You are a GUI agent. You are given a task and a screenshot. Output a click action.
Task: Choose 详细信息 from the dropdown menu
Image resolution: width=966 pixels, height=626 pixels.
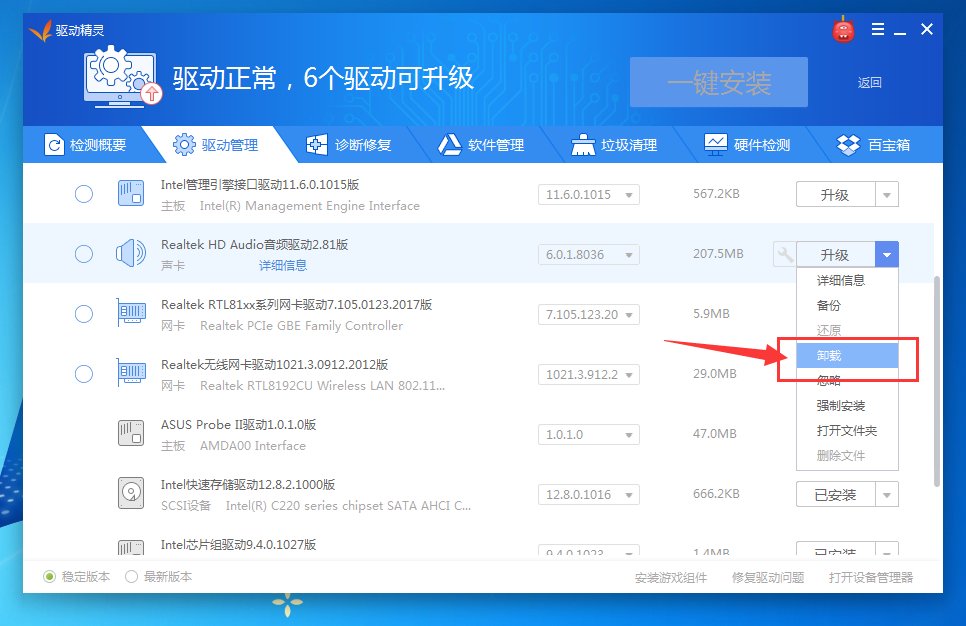click(847, 280)
